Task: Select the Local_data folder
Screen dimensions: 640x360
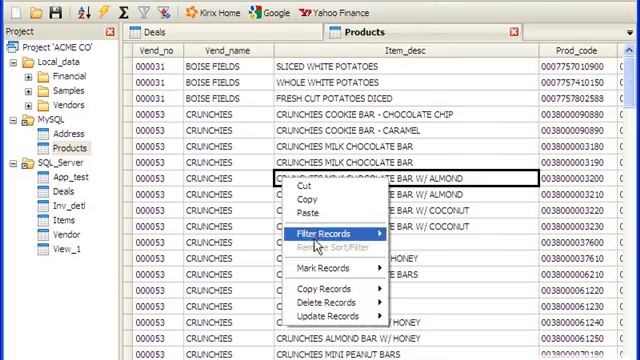Action: pos(51,62)
